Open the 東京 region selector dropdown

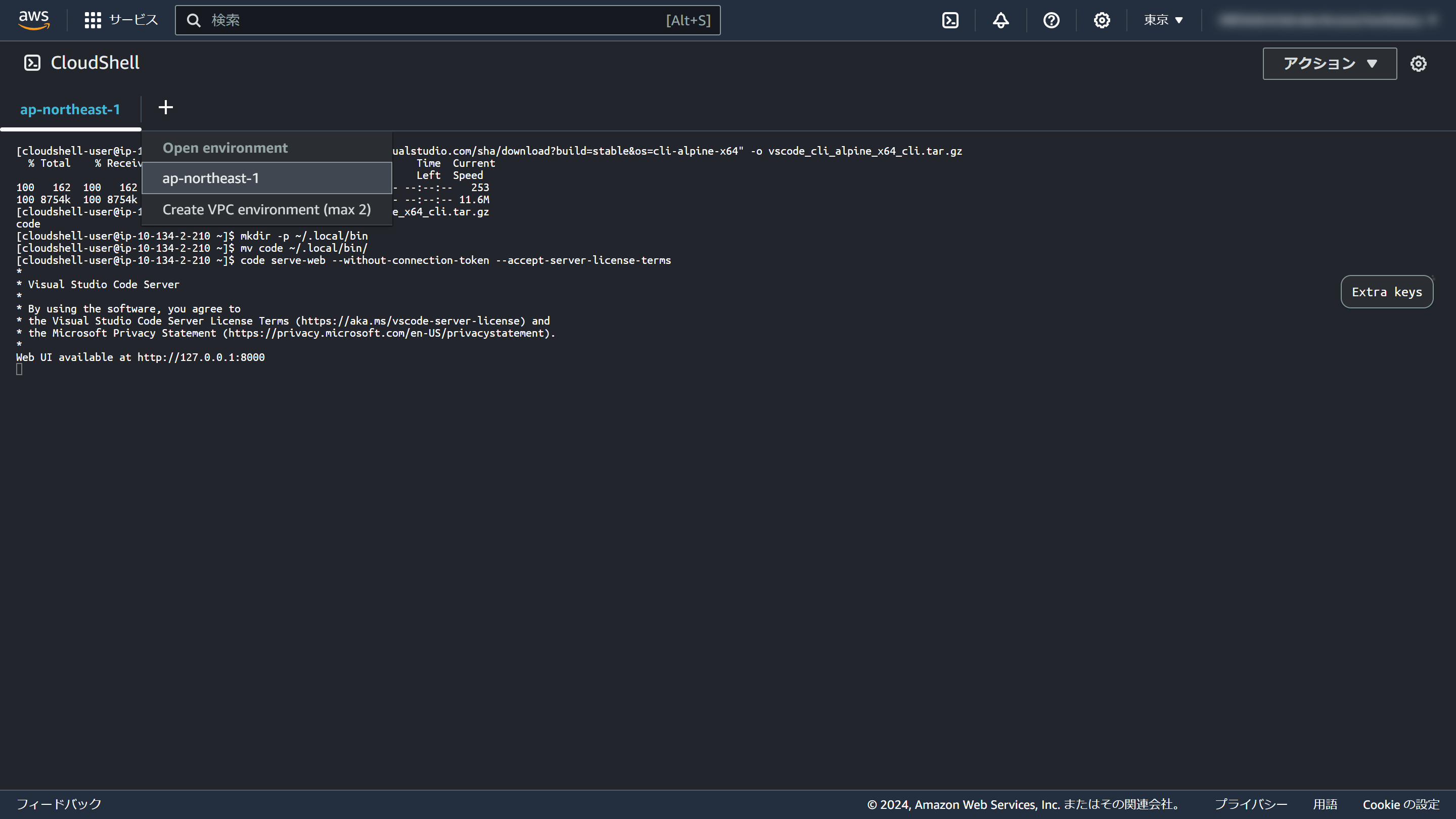click(1163, 20)
